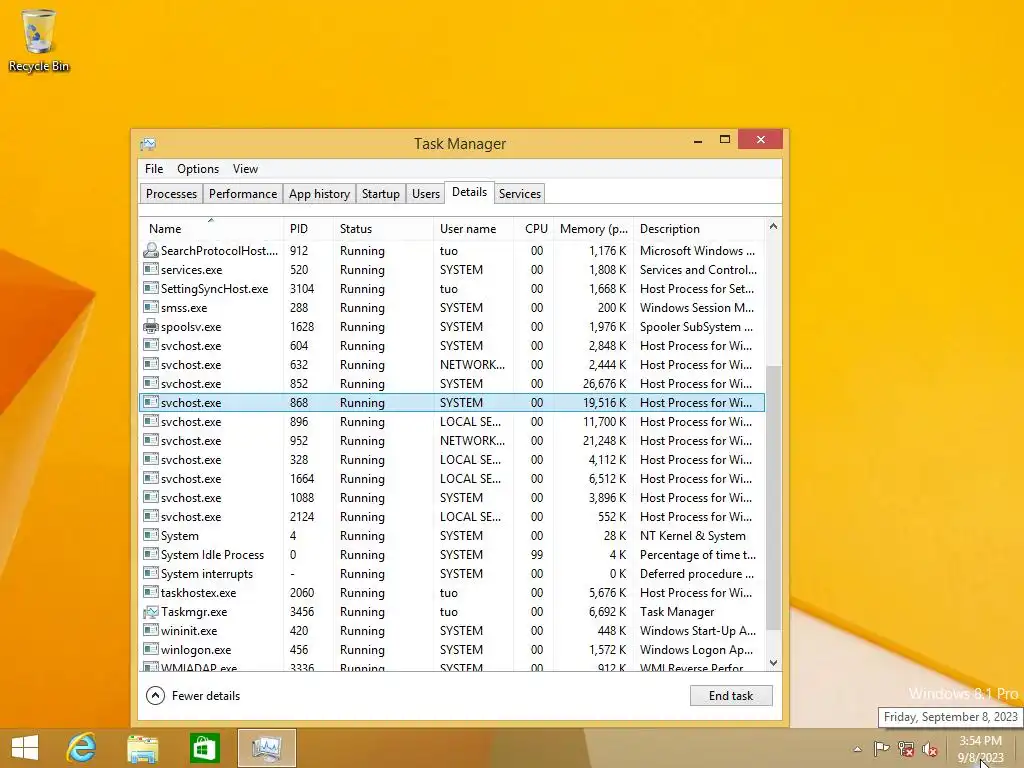The image size is (1024, 768).
Task: Click the 19,516 K memory value
Action: click(x=604, y=402)
